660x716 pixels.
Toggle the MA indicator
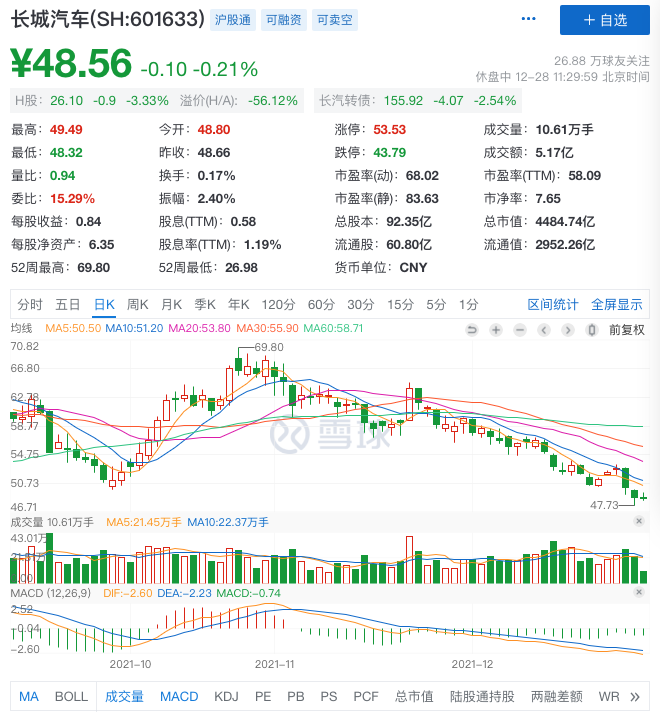[28, 697]
